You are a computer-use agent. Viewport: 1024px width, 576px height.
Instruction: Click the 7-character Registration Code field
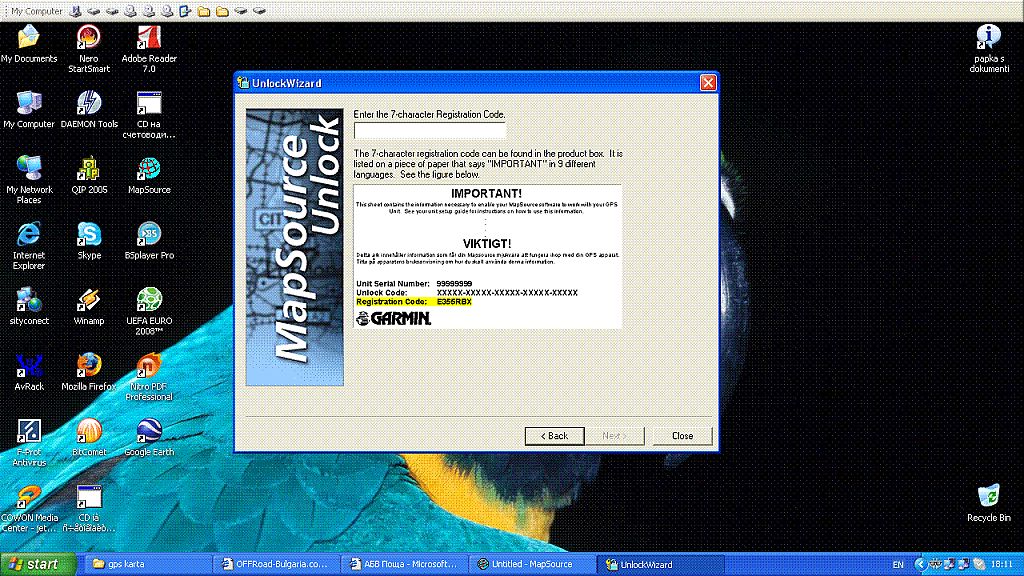[x=430, y=130]
